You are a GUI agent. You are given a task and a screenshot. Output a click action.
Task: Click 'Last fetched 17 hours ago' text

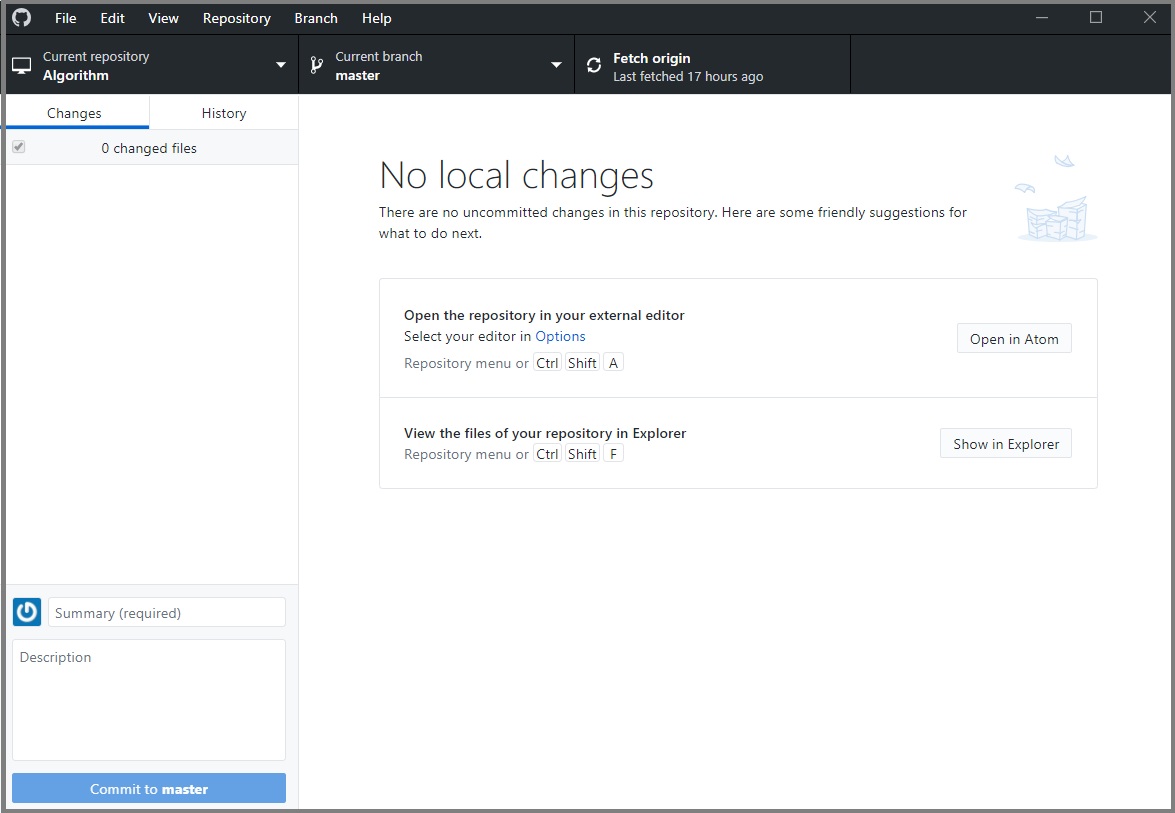688,76
